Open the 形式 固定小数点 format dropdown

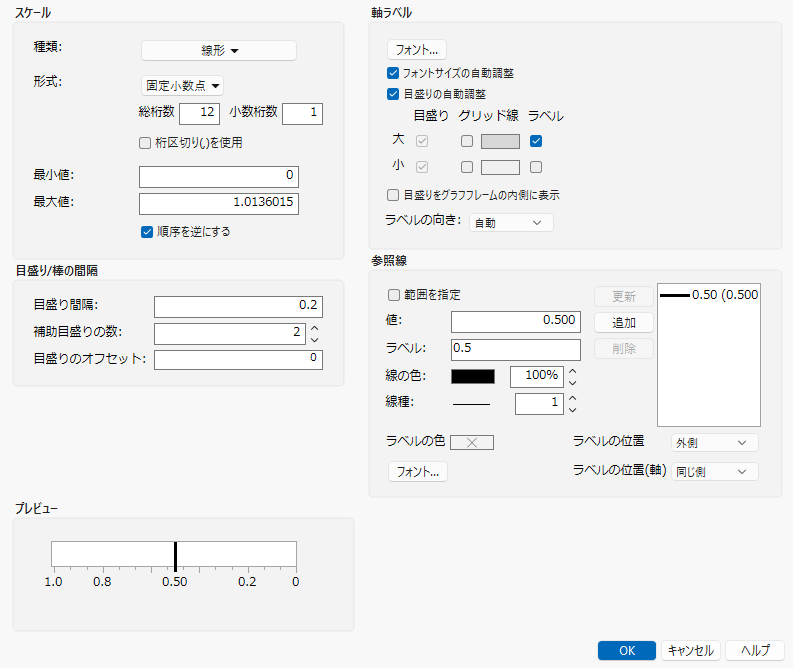[183, 85]
